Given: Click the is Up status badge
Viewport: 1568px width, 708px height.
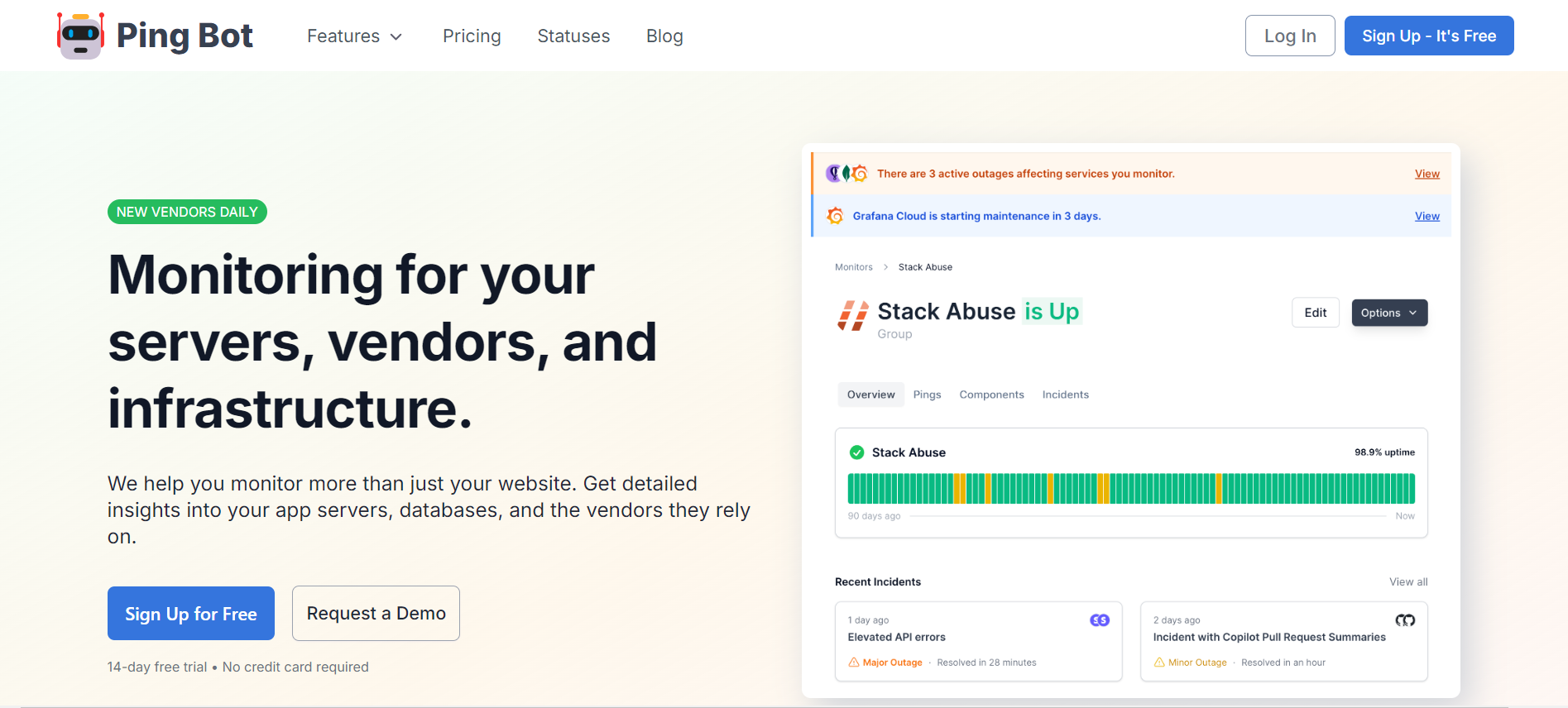Looking at the screenshot, I should point(1052,311).
